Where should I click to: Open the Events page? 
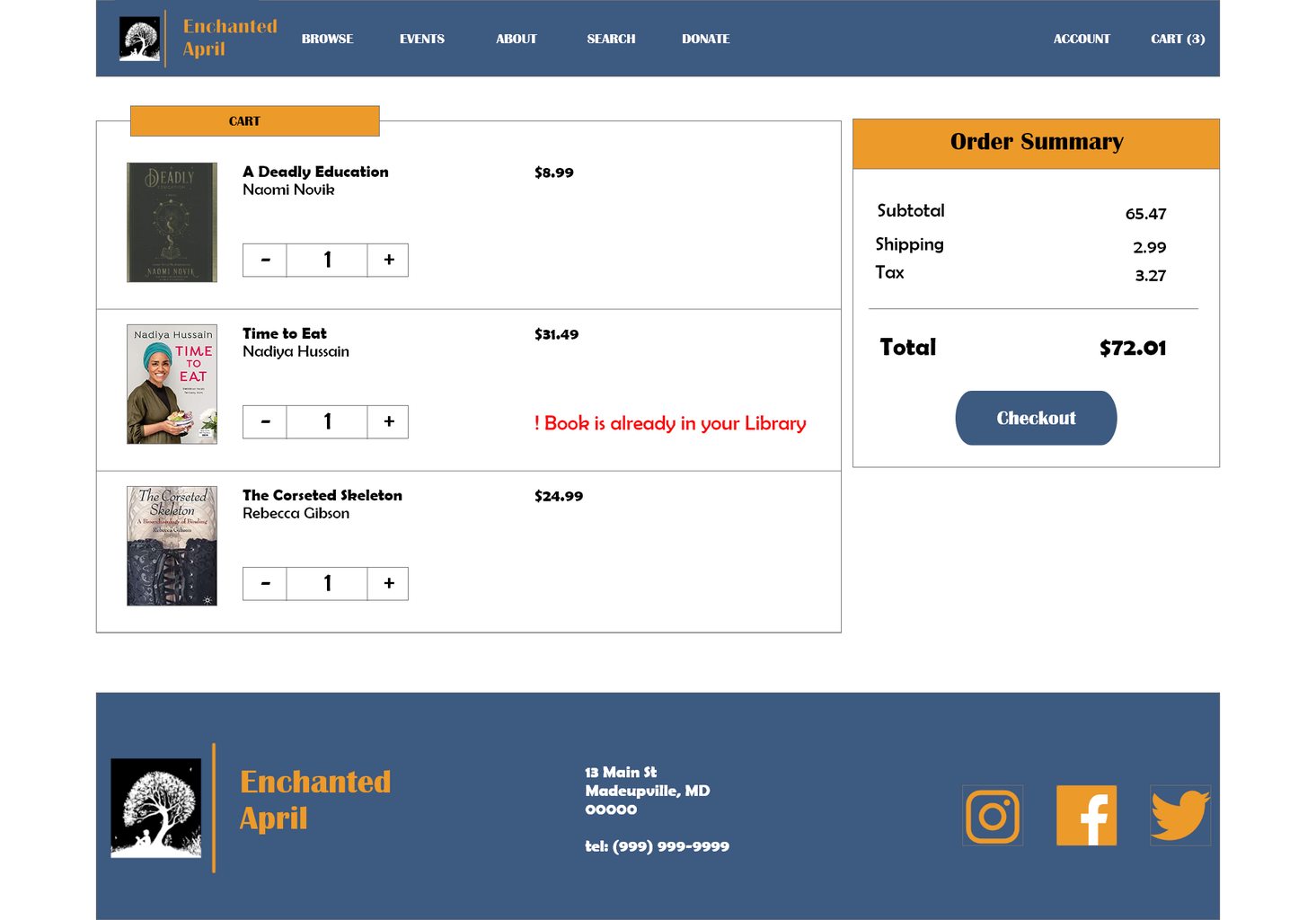(x=422, y=39)
